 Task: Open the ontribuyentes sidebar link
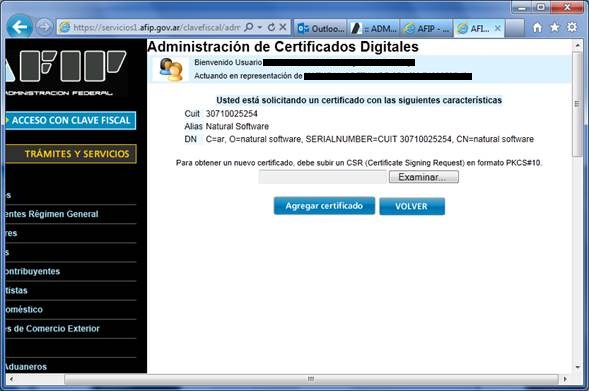click(x=33, y=271)
